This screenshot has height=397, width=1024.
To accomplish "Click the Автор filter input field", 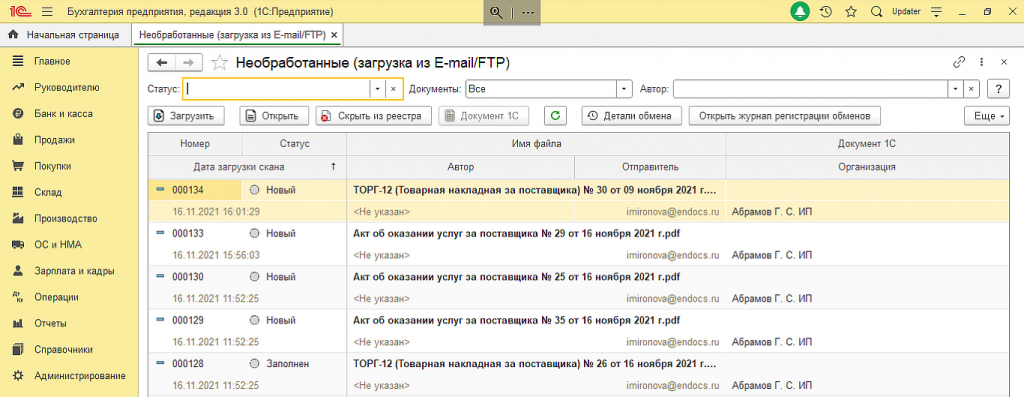I will [x=810, y=89].
